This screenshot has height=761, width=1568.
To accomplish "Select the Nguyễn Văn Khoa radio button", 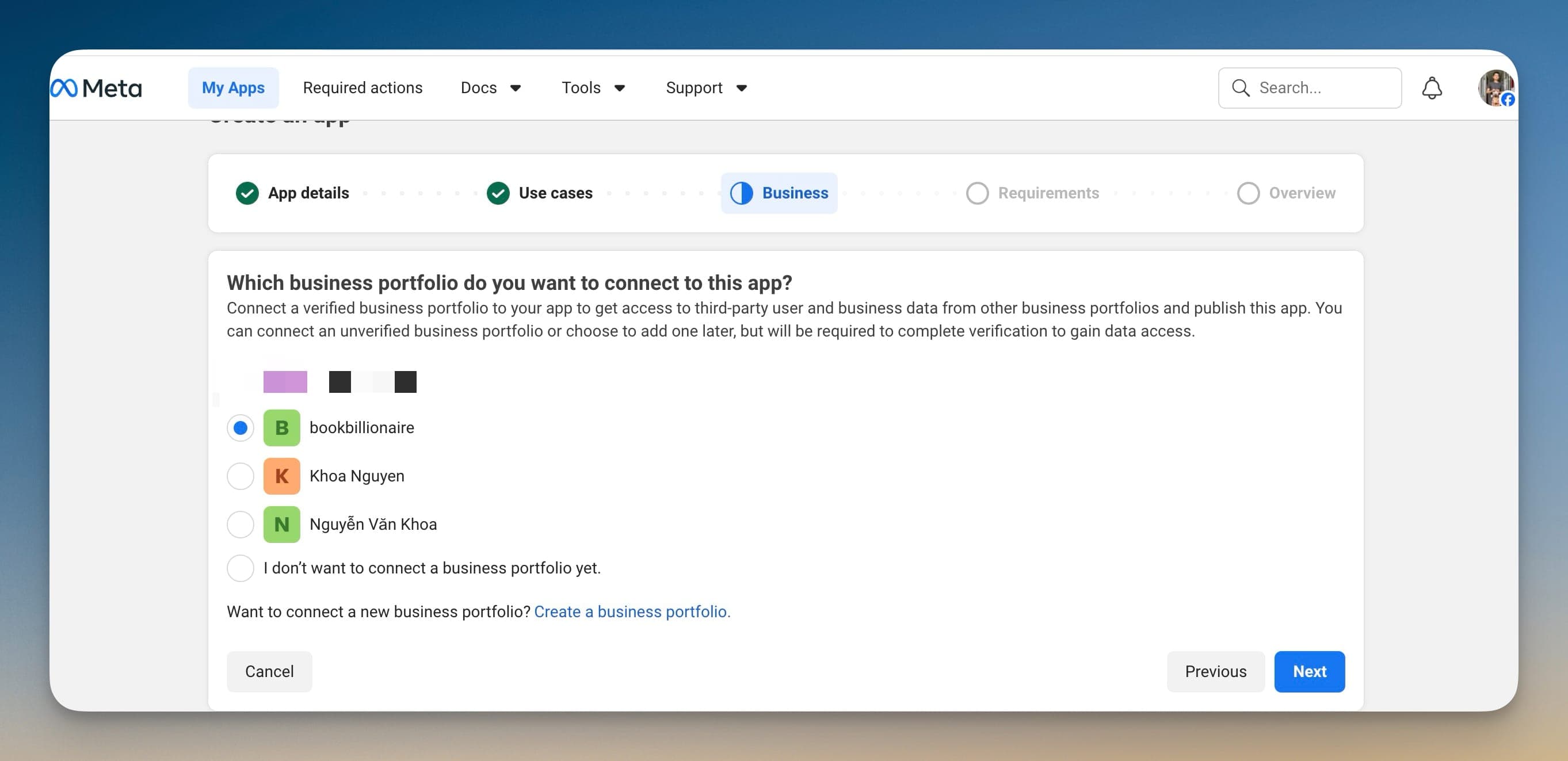I will [x=241, y=525].
